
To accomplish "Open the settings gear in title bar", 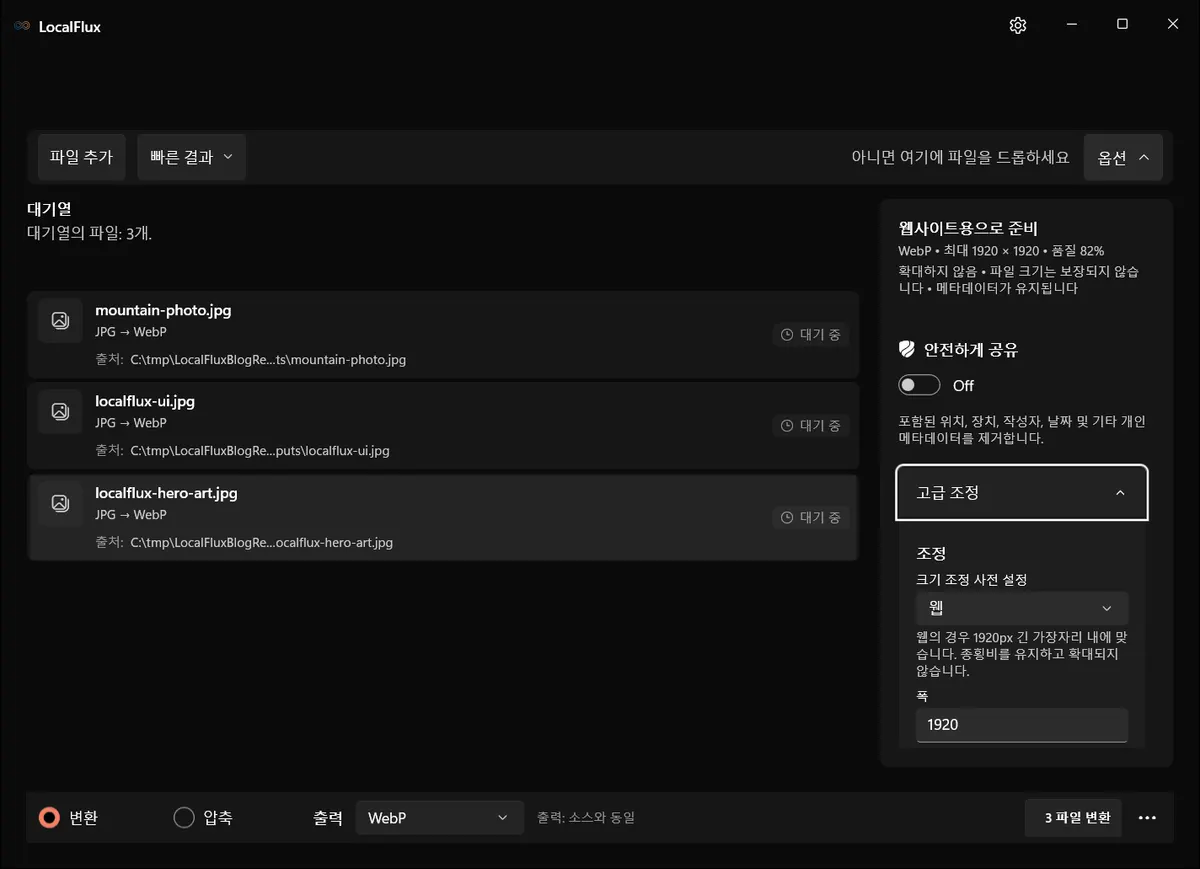I will (1018, 26).
